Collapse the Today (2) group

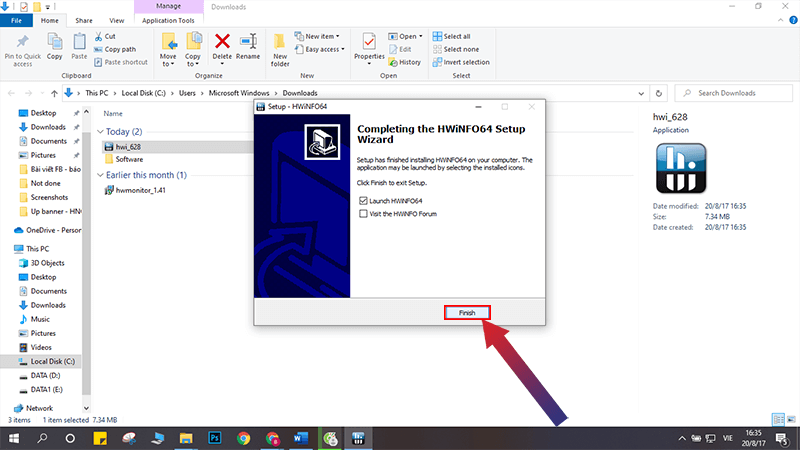(x=100, y=132)
